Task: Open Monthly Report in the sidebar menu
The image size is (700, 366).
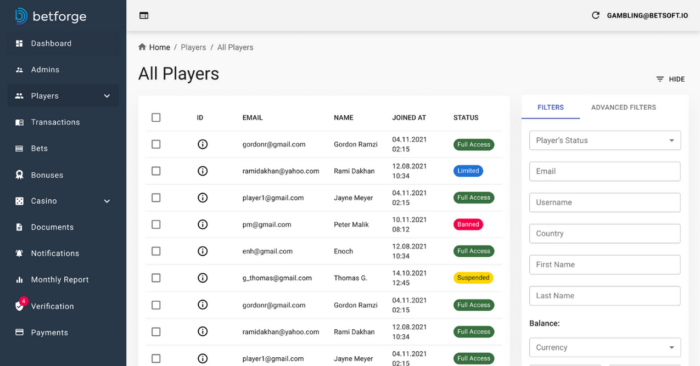Action: [60, 280]
